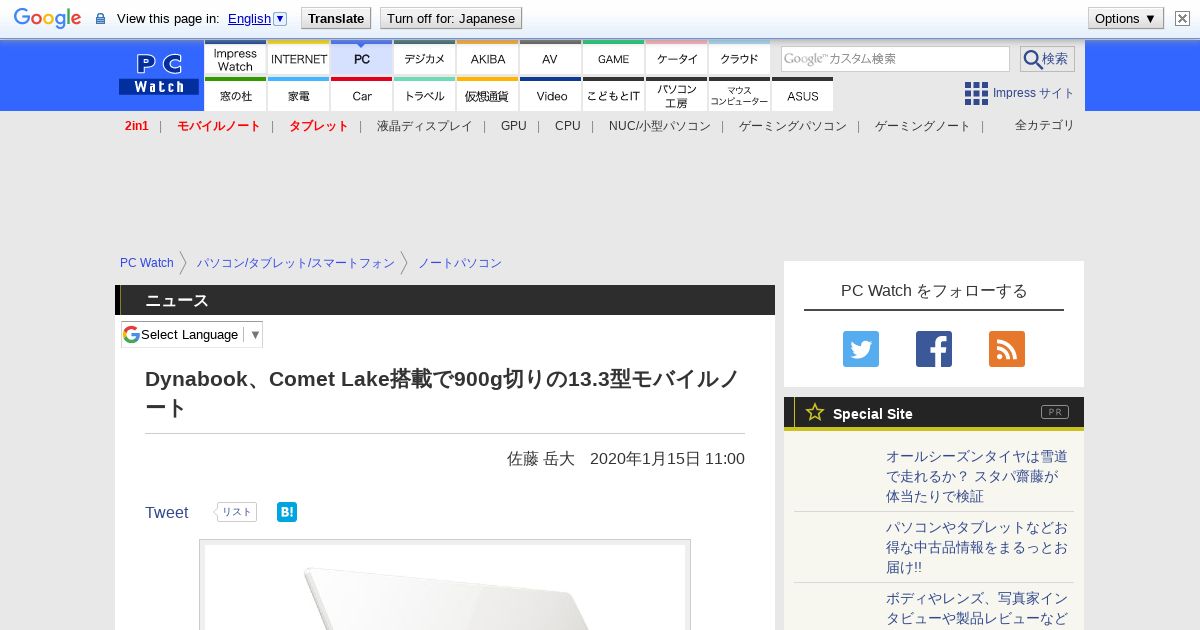Click the Impress サイト text link
1200x630 pixels.
point(1034,93)
